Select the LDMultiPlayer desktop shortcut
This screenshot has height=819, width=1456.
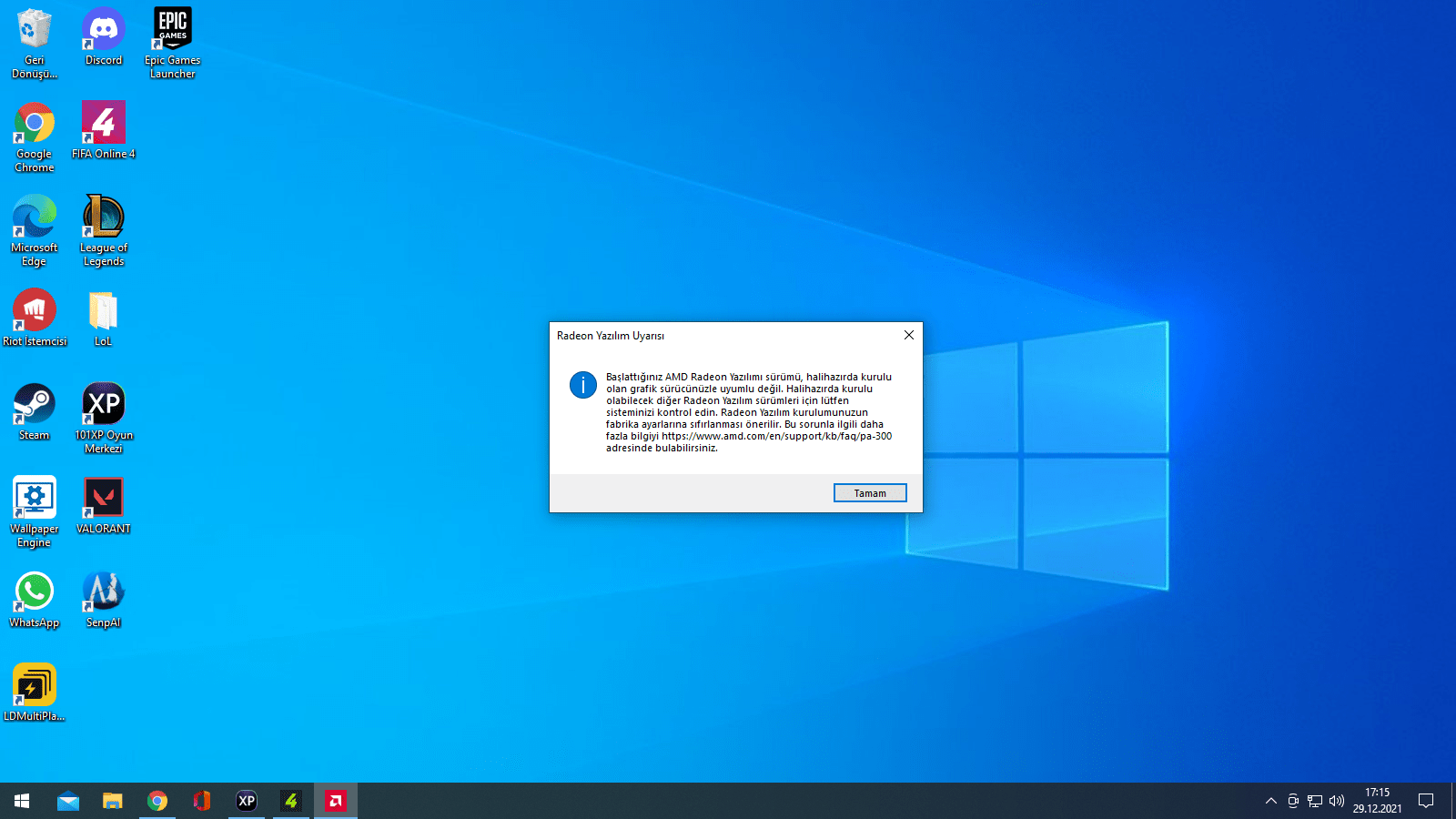pos(35,693)
